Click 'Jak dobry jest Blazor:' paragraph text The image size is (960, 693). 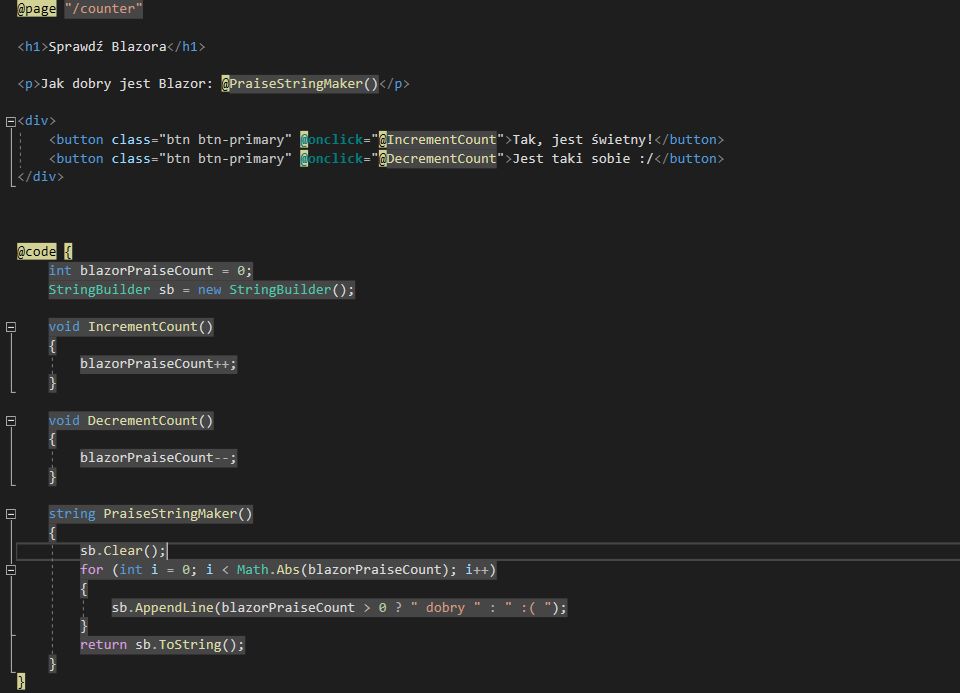pos(127,84)
